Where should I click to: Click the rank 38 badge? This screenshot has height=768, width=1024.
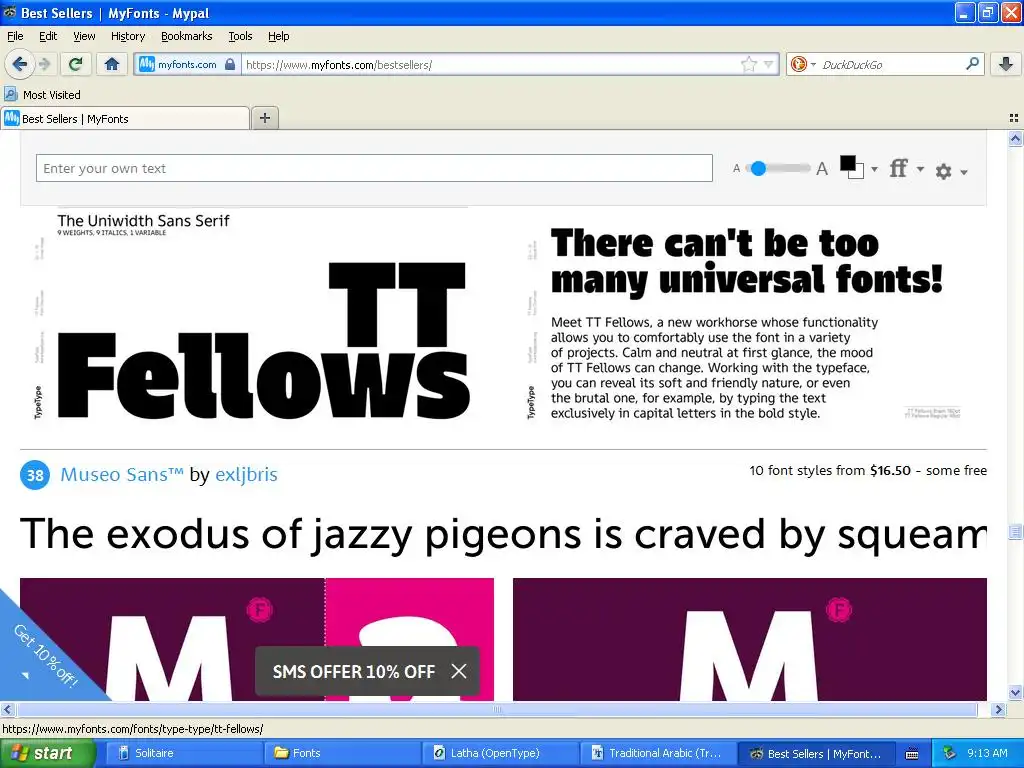[x=35, y=475]
